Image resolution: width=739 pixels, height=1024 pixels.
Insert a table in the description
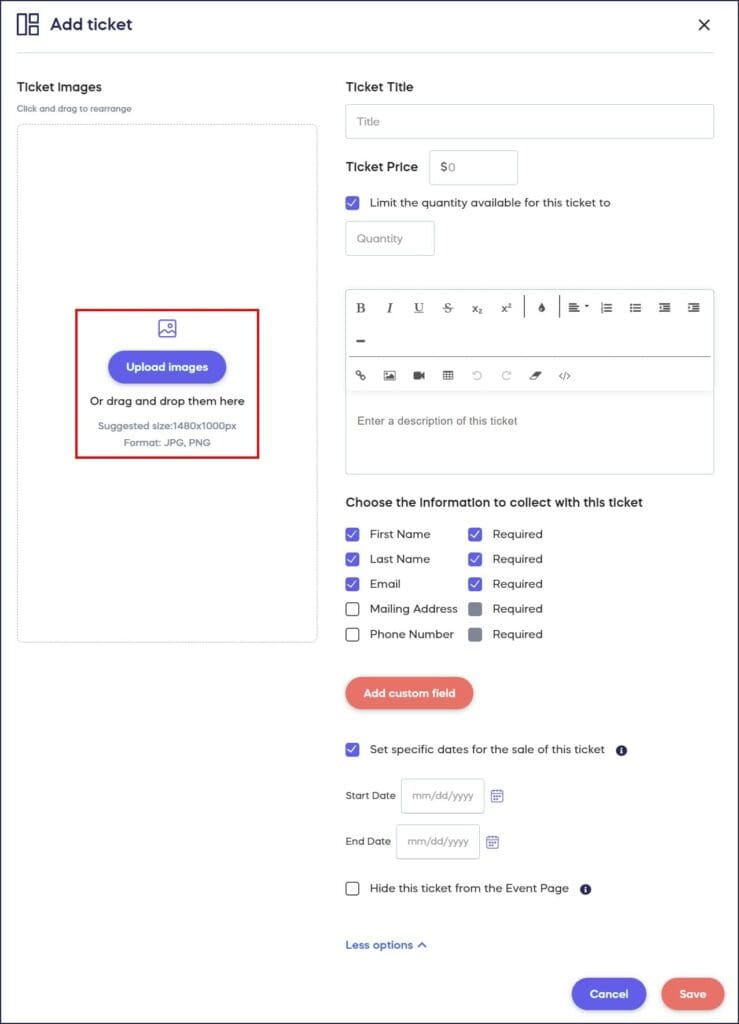448,376
